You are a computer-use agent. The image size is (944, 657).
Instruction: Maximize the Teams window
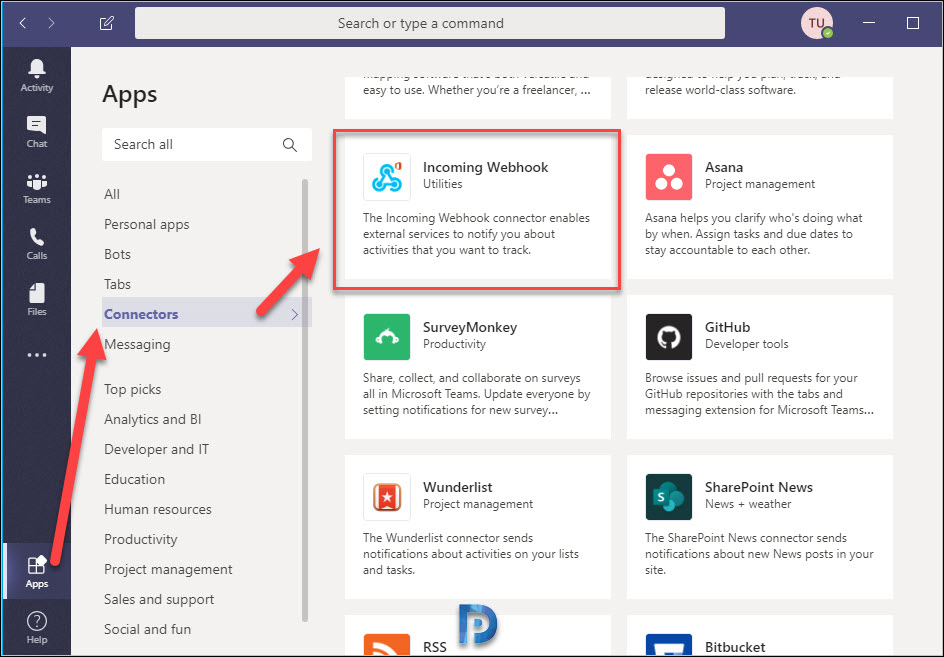click(913, 23)
